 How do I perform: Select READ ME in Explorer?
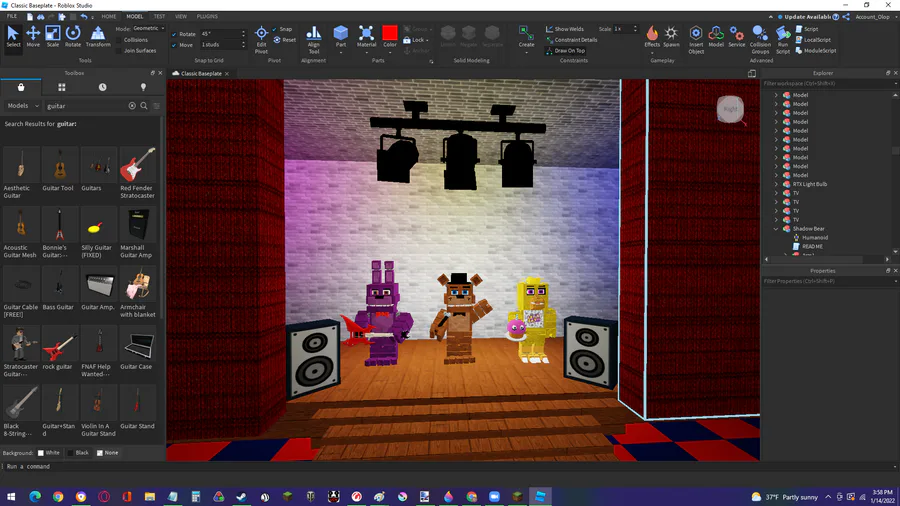pyautogui.click(x=812, y=247)
